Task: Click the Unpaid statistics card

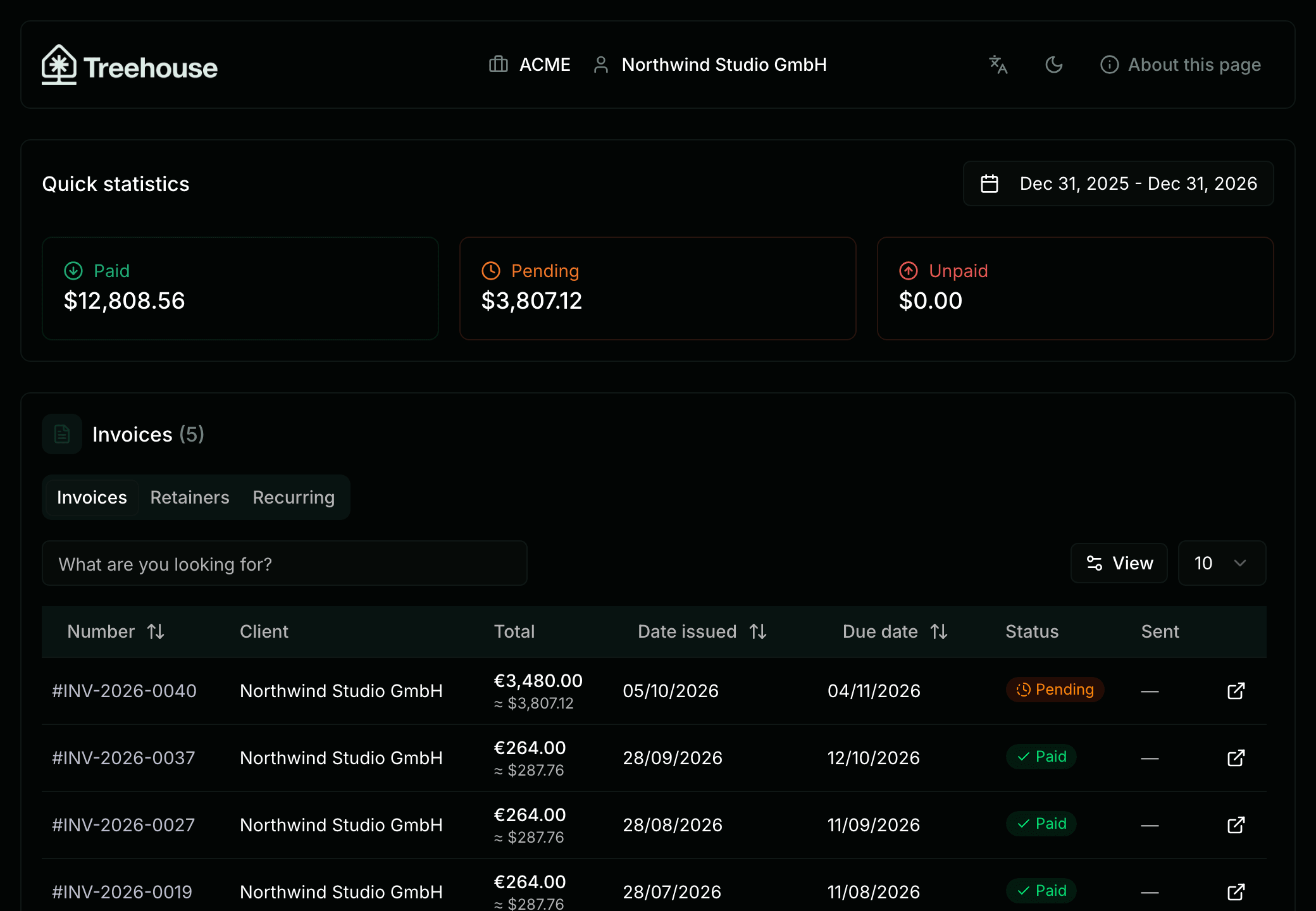Action: [1076, 288]
